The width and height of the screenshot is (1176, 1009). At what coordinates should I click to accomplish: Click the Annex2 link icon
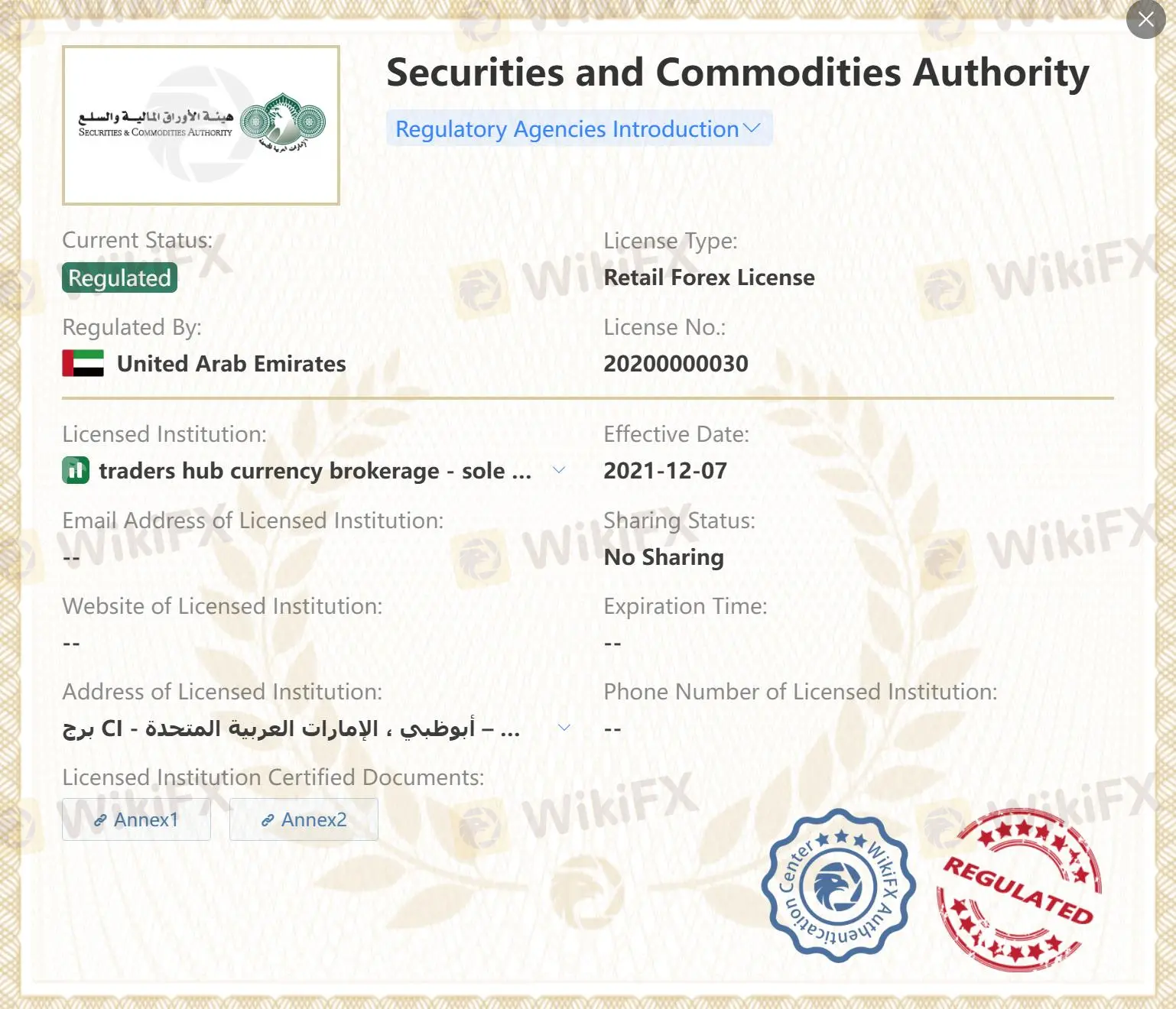268,820
